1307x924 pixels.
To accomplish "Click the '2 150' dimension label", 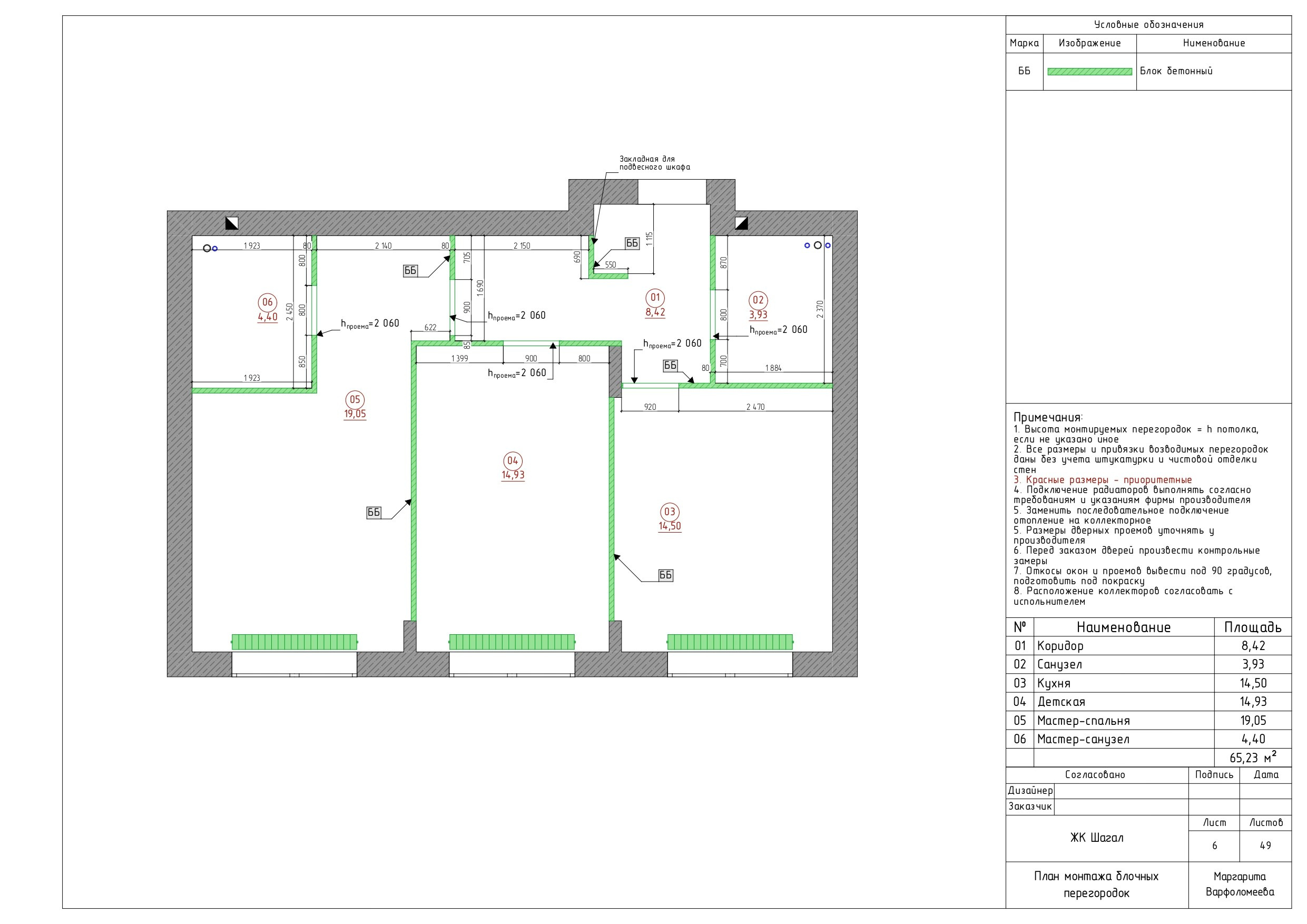I will point(522,246).
